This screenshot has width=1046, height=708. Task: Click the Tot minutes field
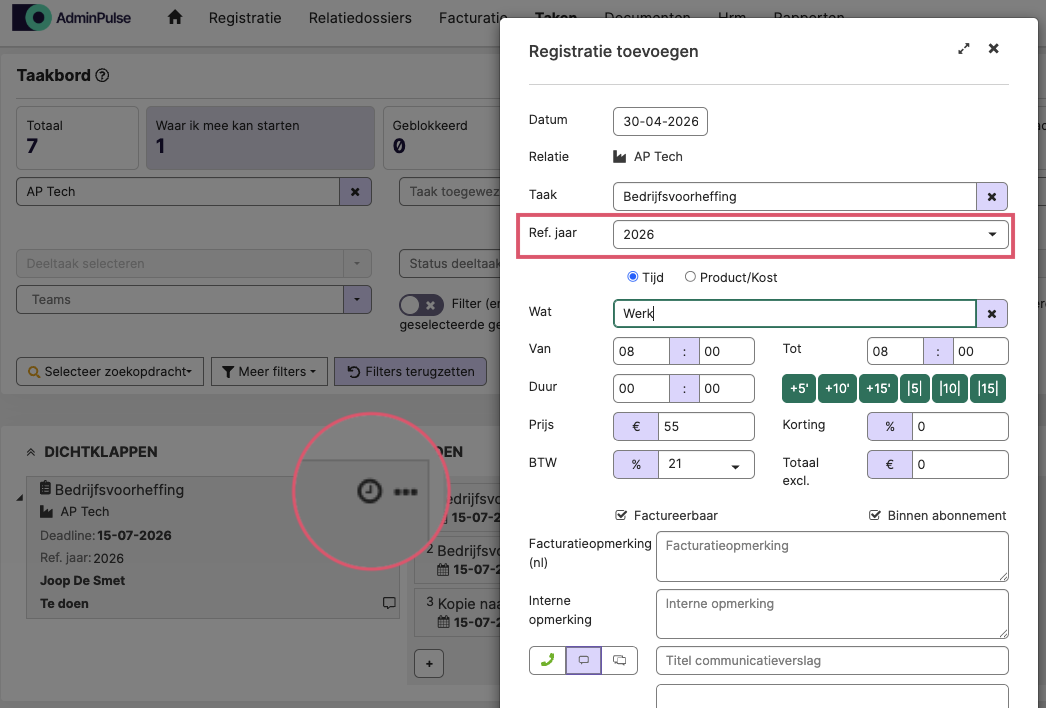pyautogui.click(x=981, y=351)
